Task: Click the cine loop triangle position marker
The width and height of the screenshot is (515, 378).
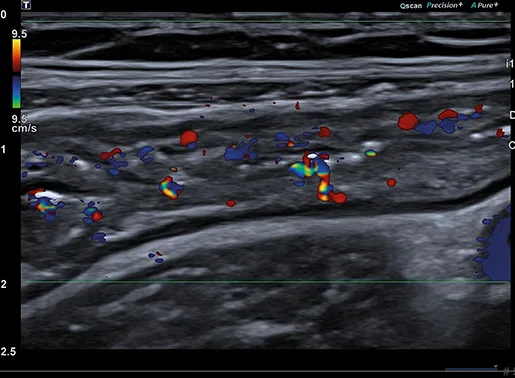Action: click(x=496, y=367)
